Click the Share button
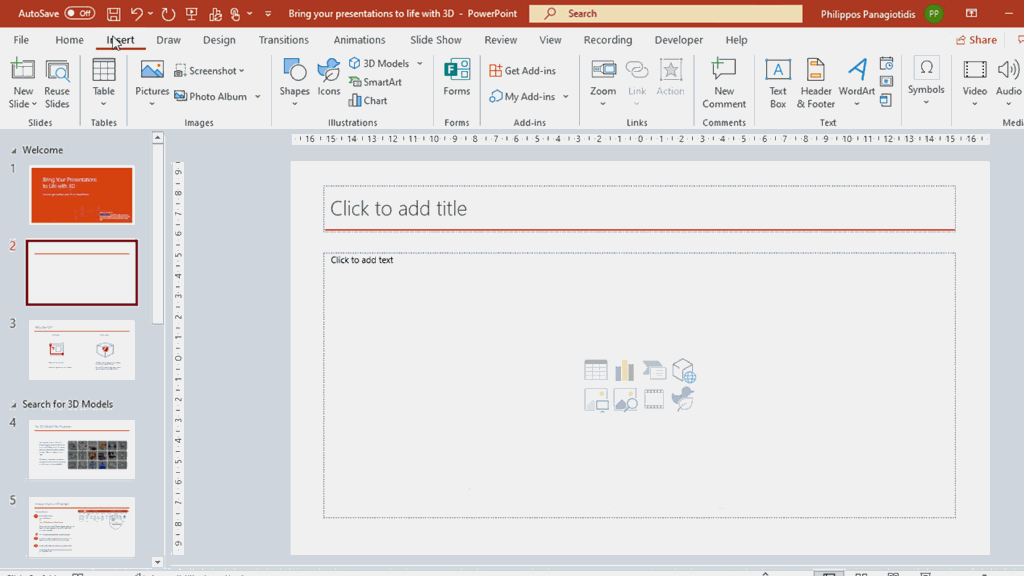This screenshot has height=576, width=1024. (x=975, y=40)
